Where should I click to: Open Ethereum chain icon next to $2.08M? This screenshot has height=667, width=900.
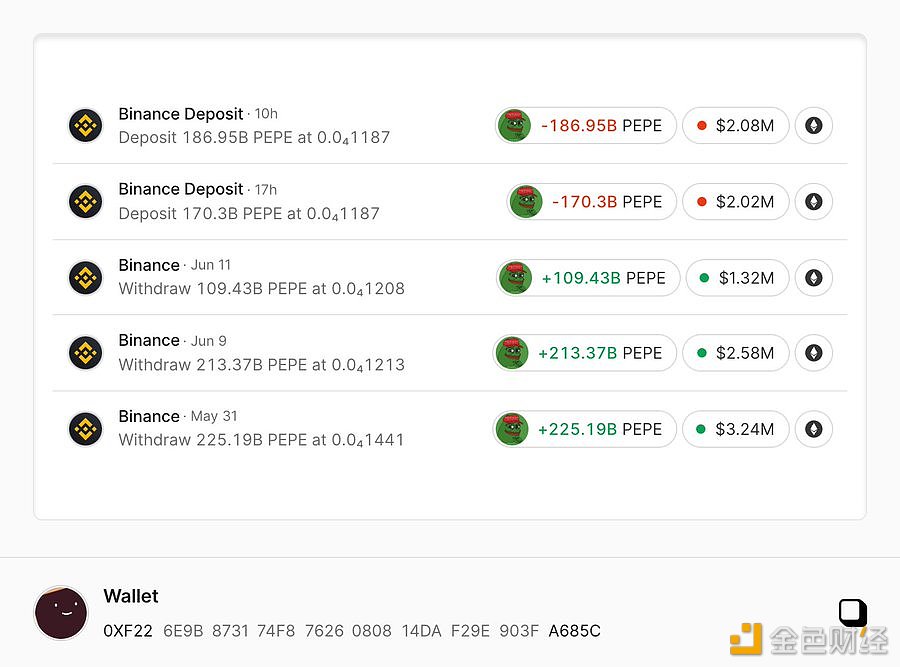pyautogui.click(x=814, y=125)
